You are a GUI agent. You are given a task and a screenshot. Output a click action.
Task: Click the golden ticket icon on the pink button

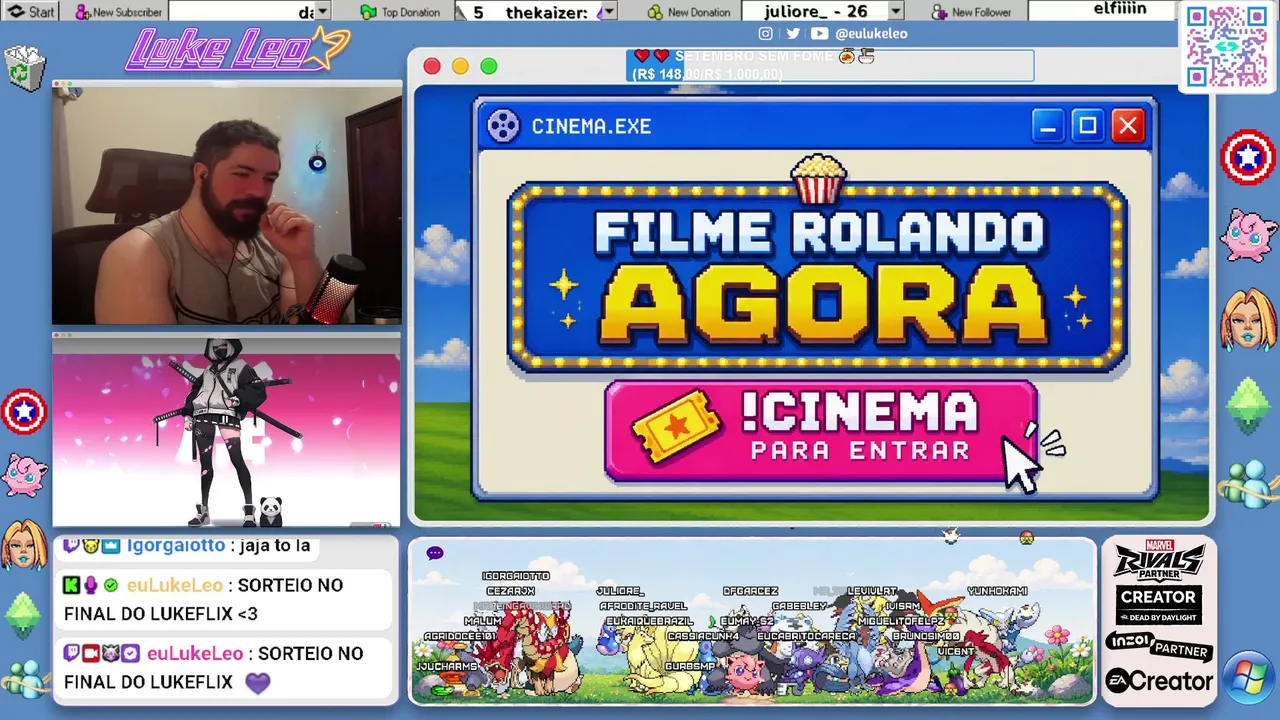click(677, 426)
